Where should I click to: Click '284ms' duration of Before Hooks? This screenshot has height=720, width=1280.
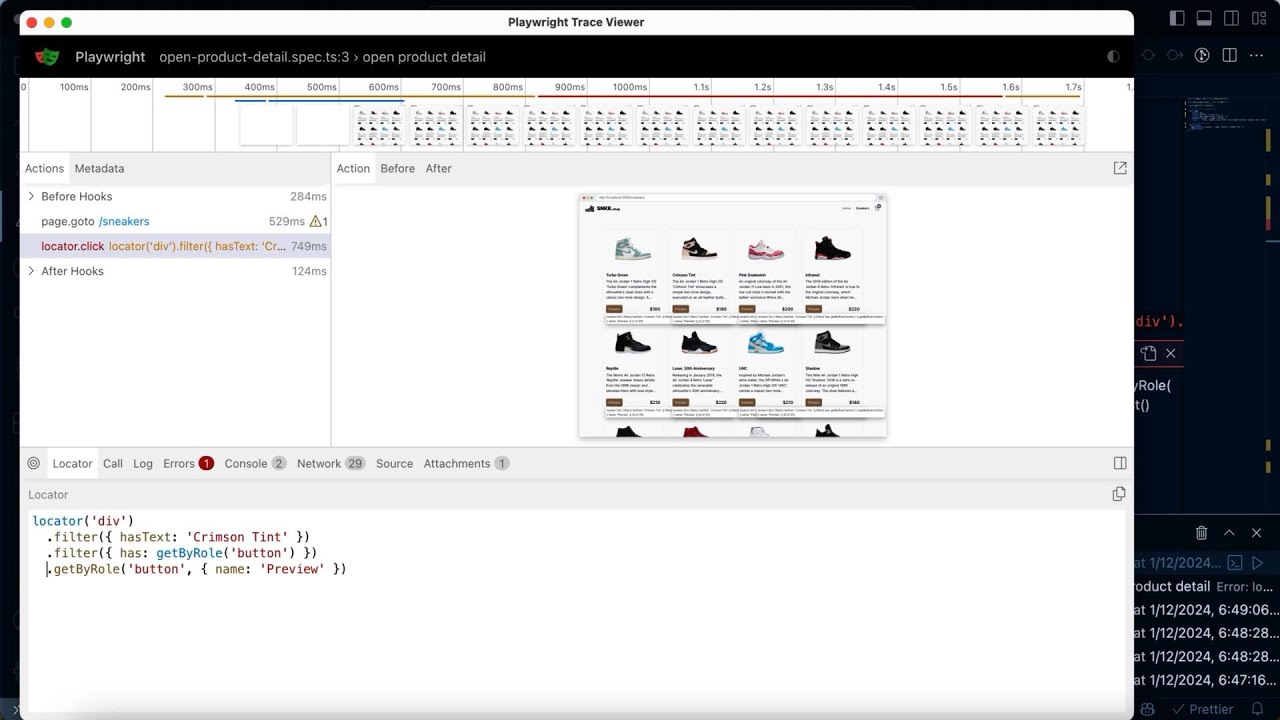(308, 196)
